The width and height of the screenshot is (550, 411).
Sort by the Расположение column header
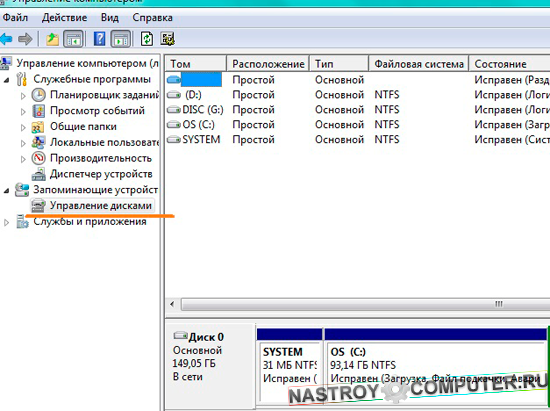pos(268,64)
